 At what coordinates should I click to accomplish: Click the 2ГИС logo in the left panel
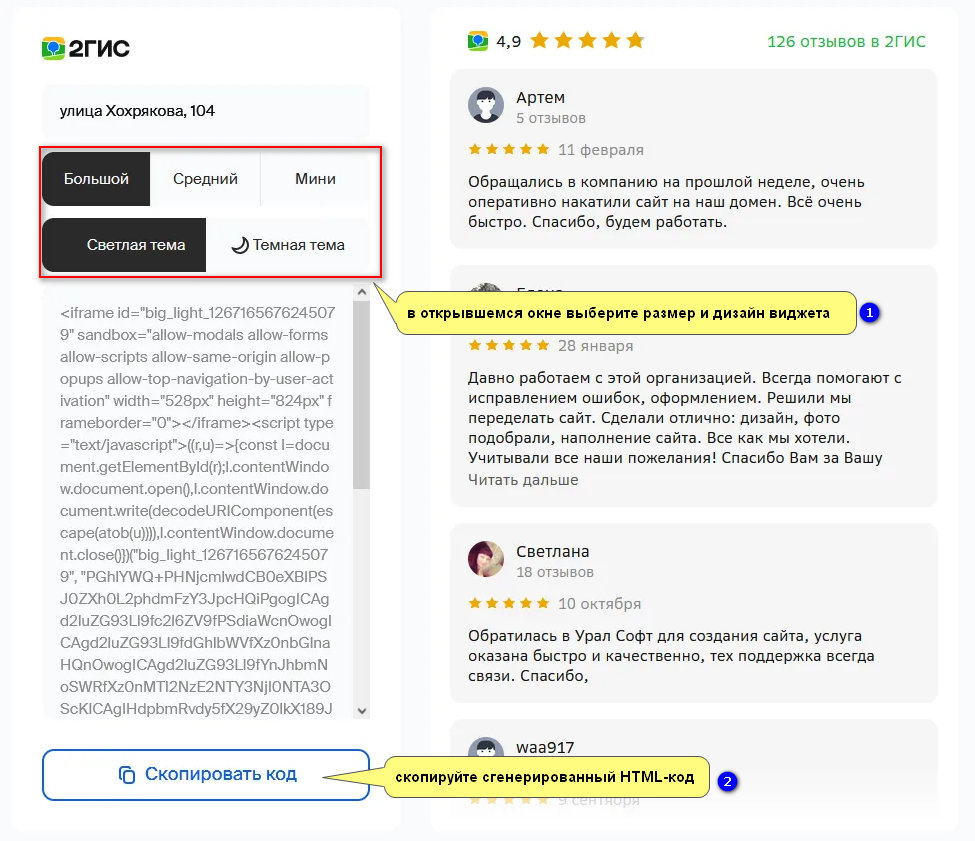pos(86,48)
